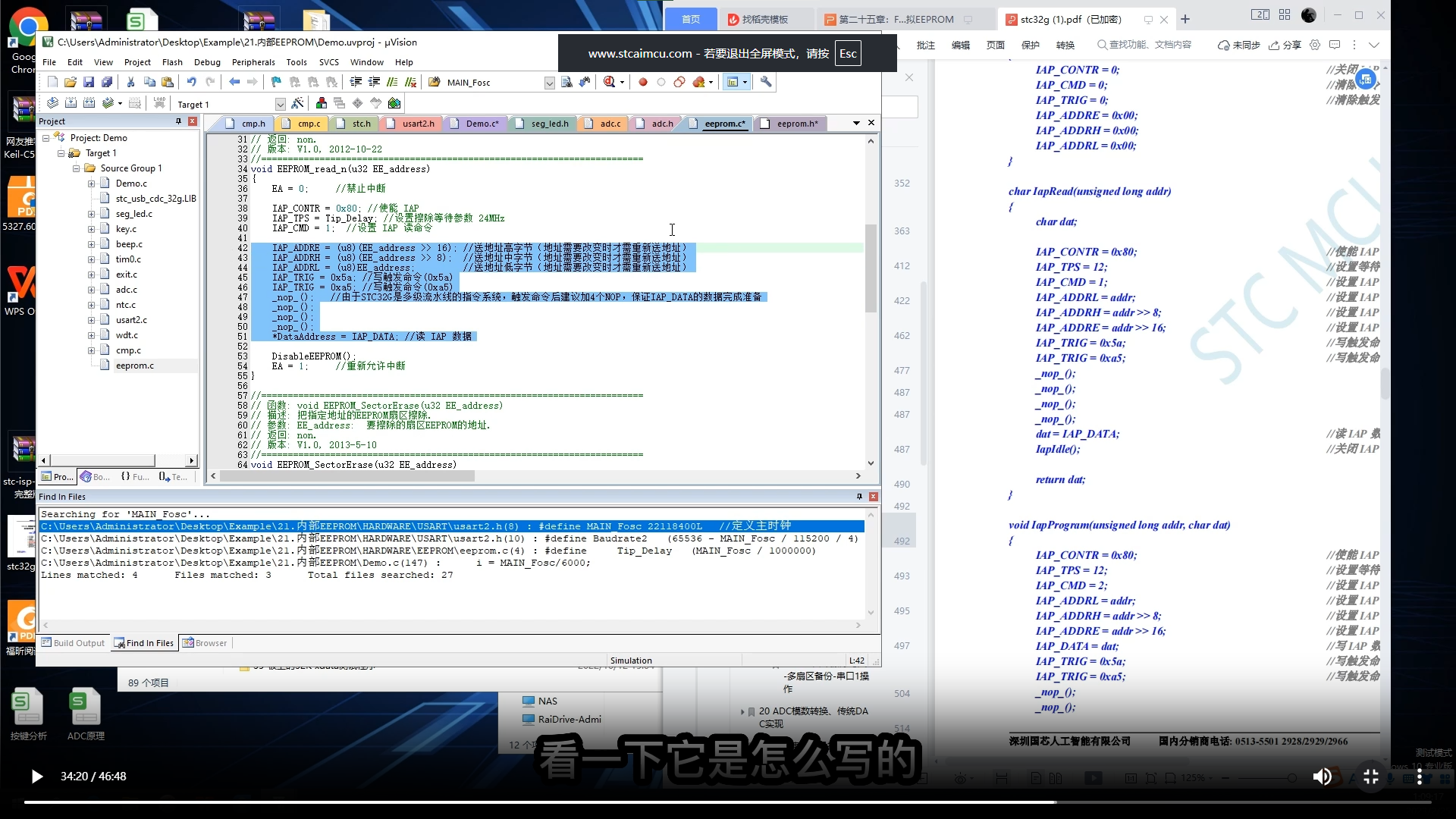Create a new file in µVision toolbar

click(52, 82)
